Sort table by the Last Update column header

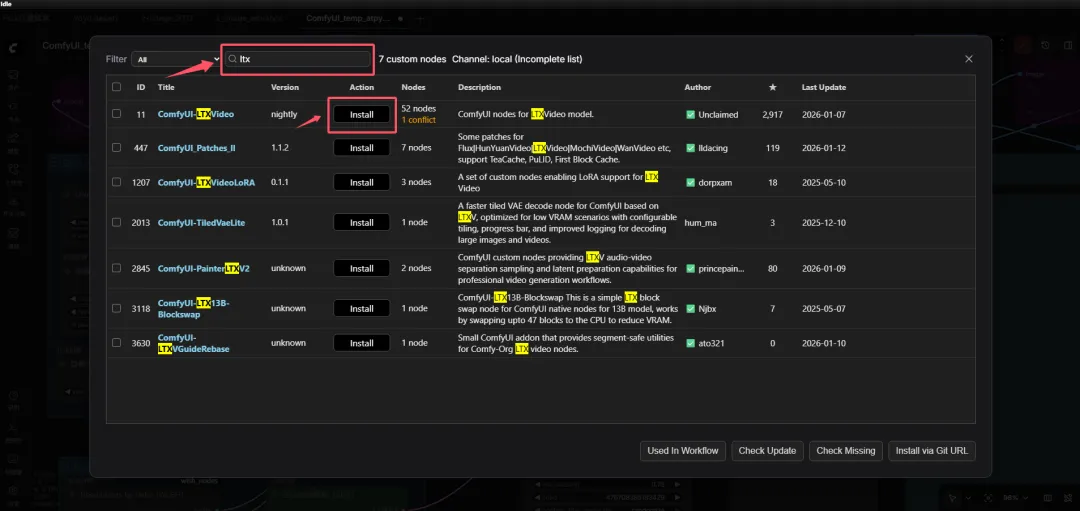[824, 87]
